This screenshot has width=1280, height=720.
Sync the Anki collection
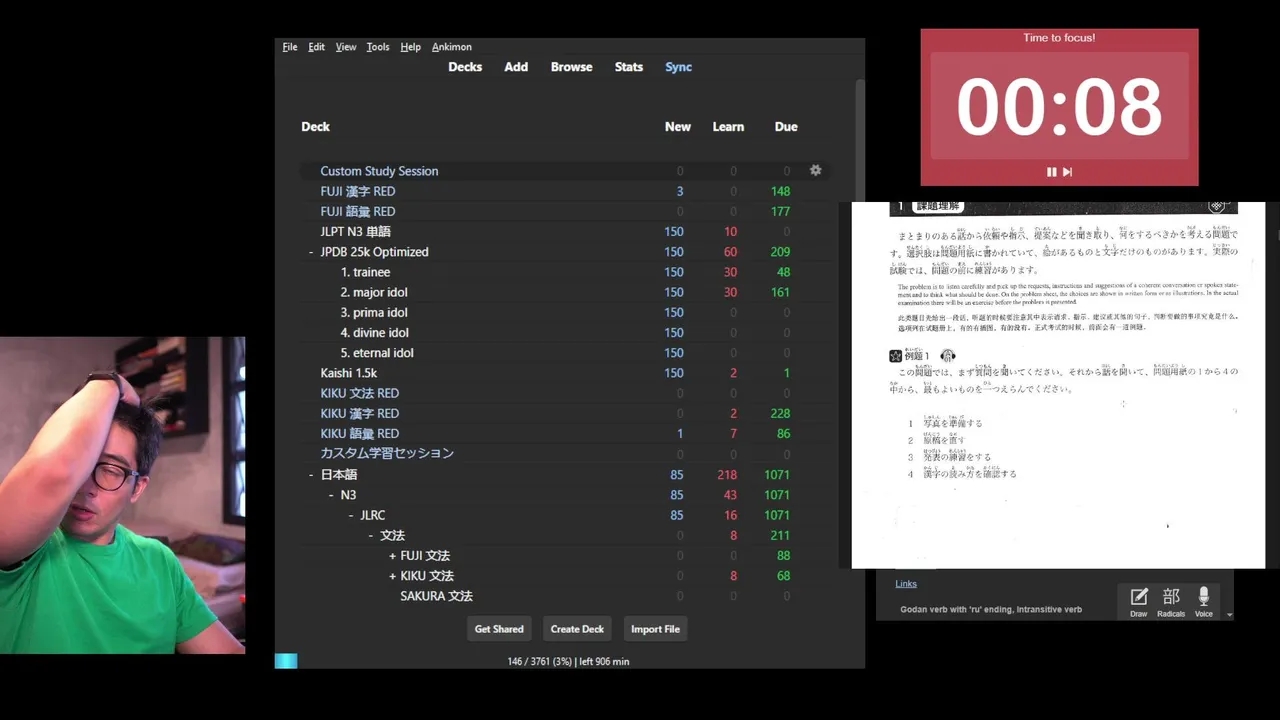point(679,67)
